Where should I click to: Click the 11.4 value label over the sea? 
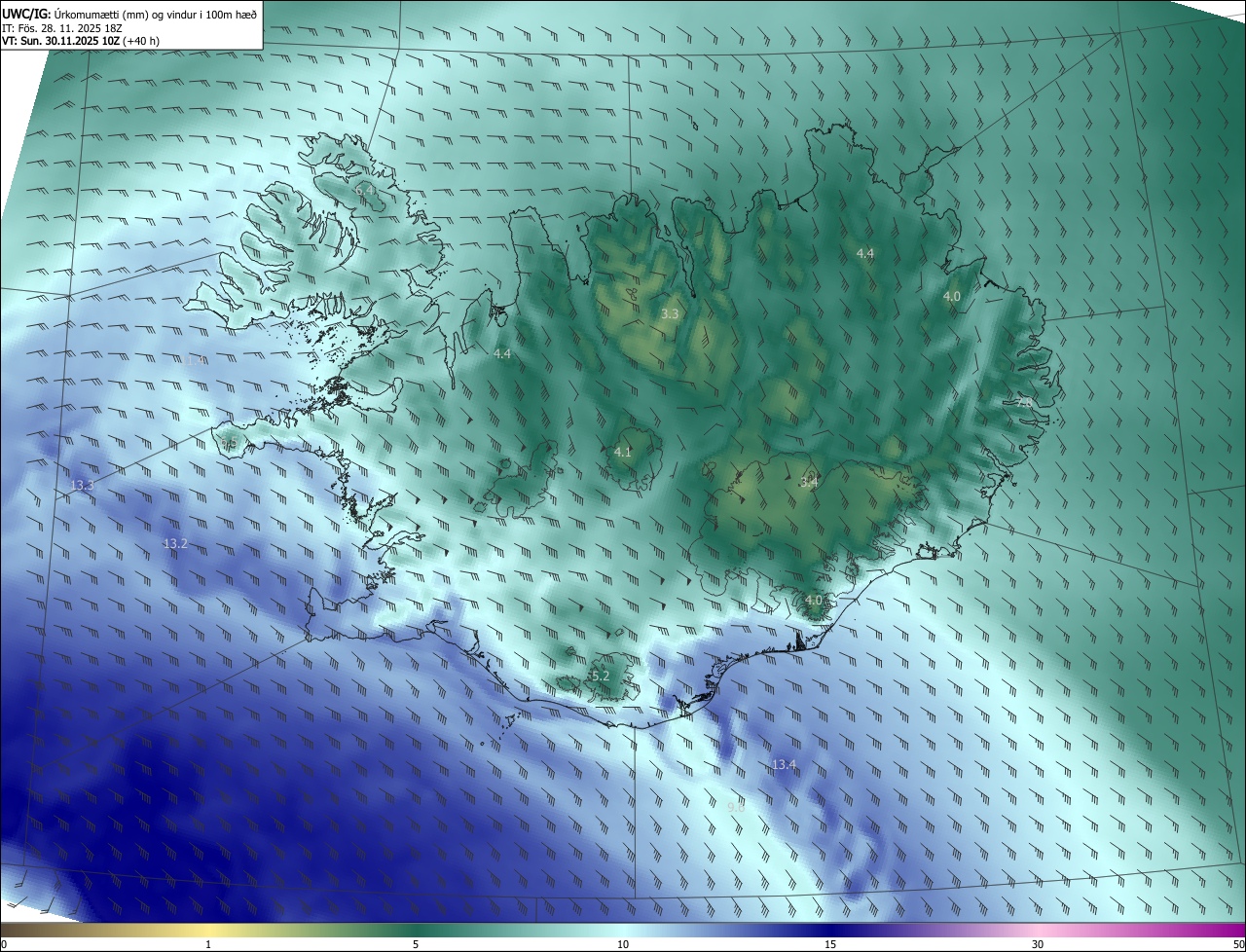coord(195,360)
